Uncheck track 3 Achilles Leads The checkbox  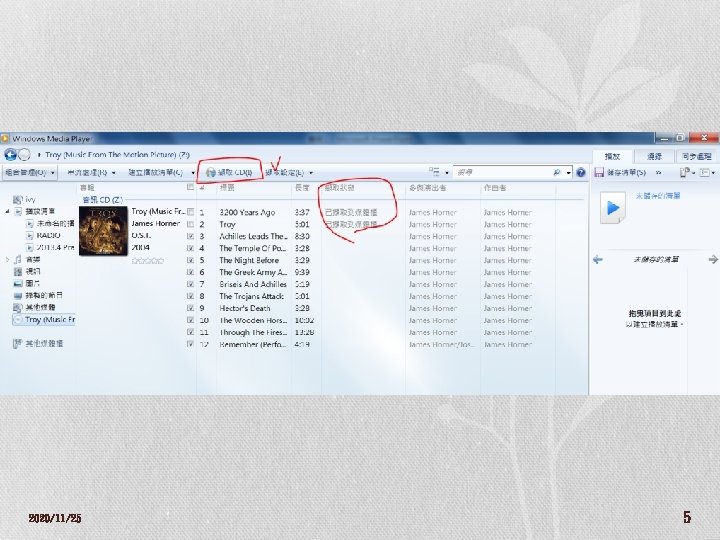(x=191, y=236)
